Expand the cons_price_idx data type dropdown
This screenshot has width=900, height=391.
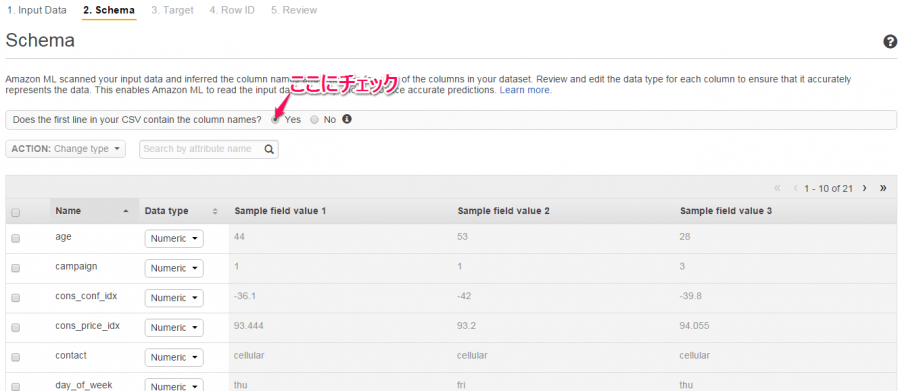(174, 327)
